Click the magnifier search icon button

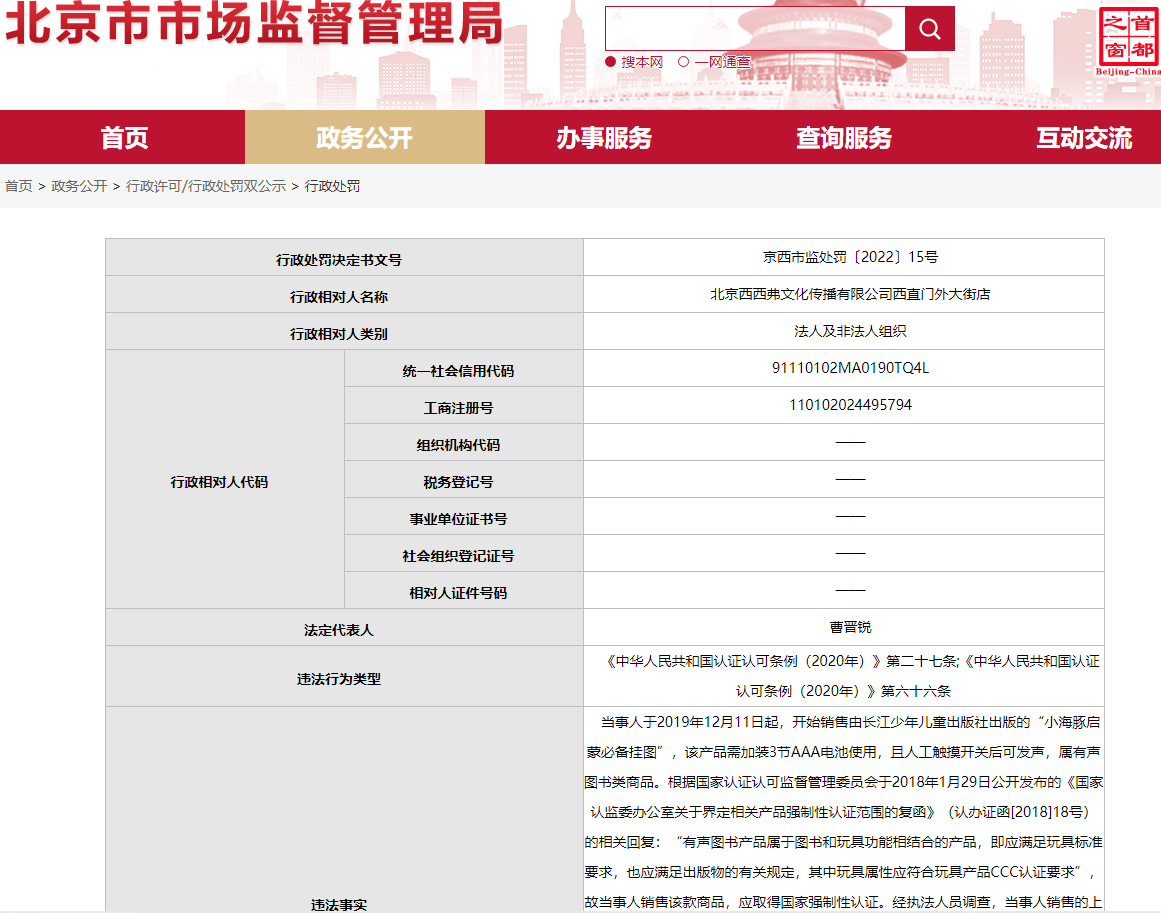tap(929, 29)
